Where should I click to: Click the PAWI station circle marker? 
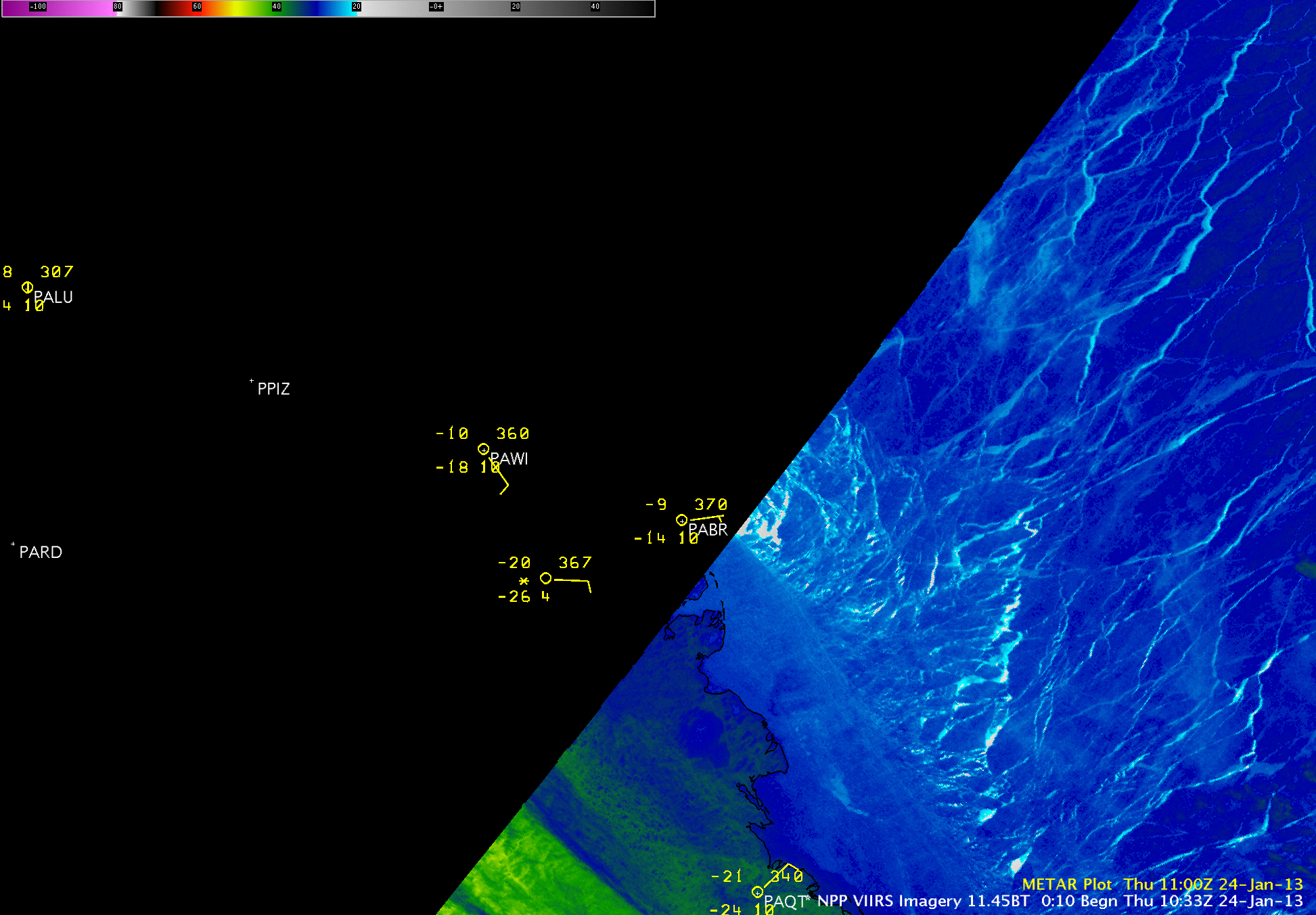pyautogui.click(x=483, y=449)
